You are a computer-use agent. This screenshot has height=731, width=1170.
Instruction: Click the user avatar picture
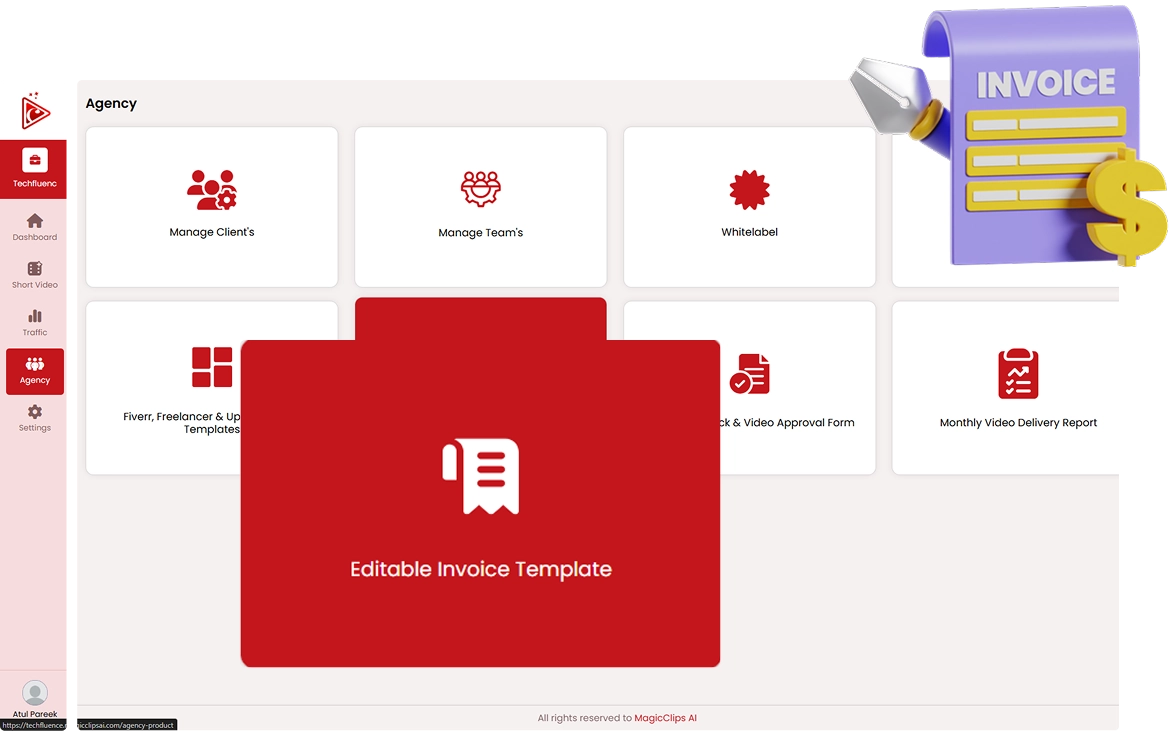[x=35, y=693]
